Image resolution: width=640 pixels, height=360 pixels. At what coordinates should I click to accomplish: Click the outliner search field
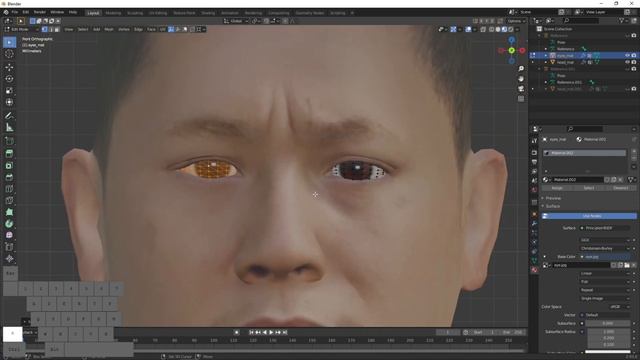point(581,20)
